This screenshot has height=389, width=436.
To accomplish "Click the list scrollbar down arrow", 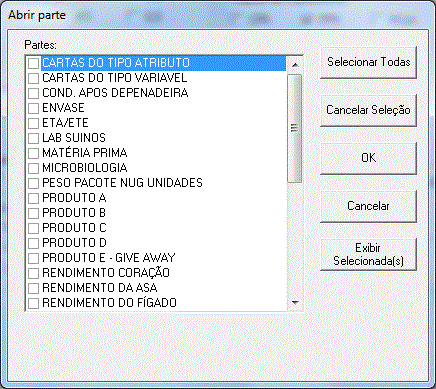I will [x=295, y=303].
